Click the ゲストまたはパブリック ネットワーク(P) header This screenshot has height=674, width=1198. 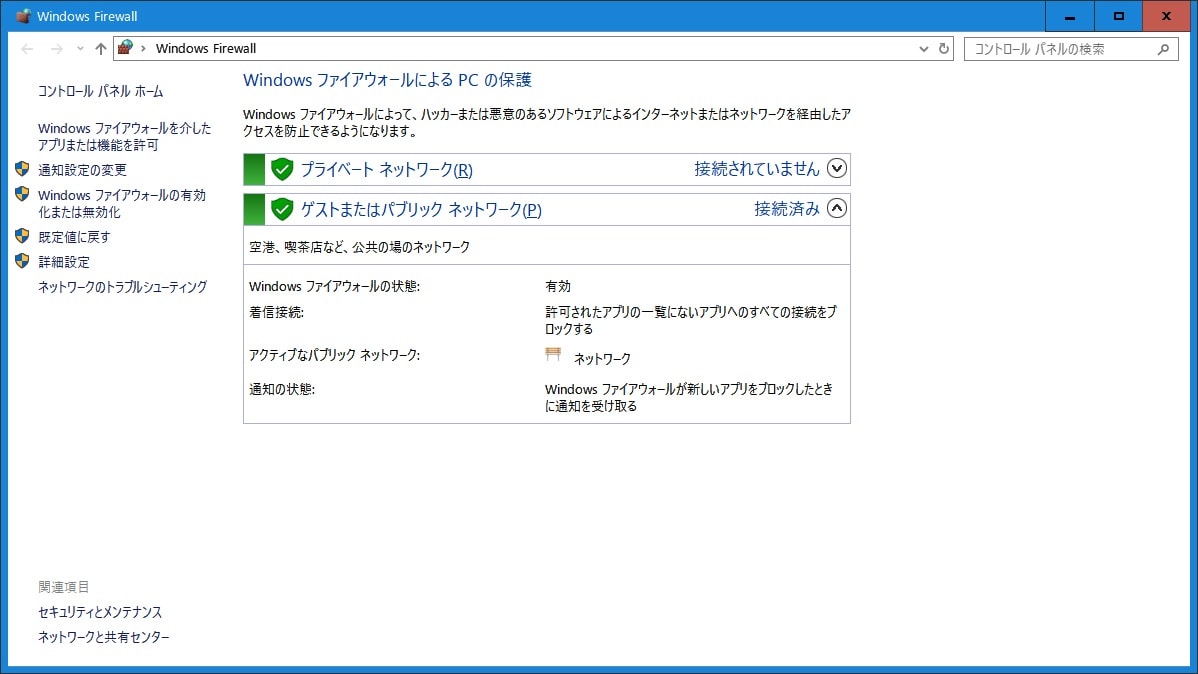pos(421,209)
